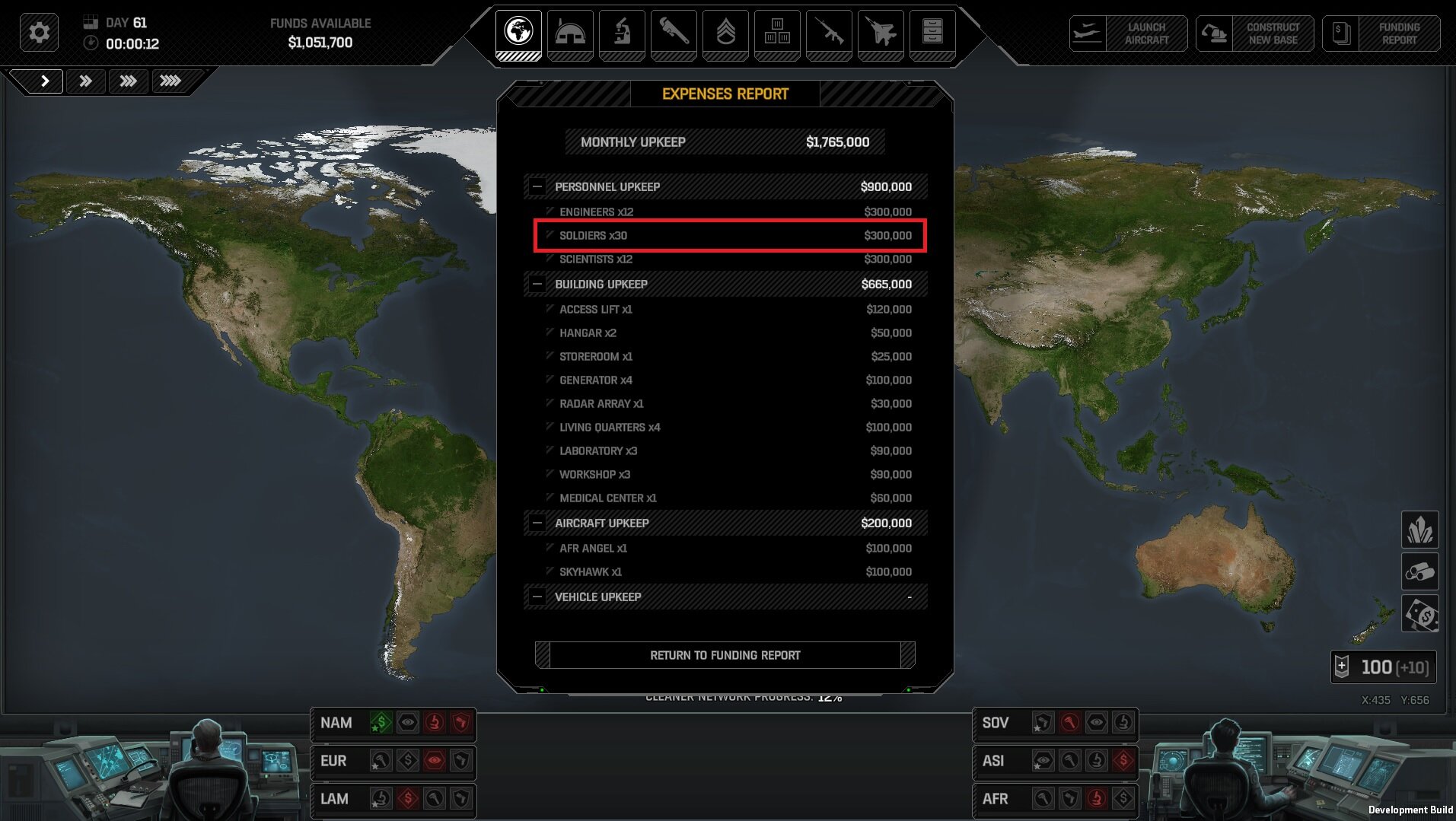
Task: Click AFR dollar funding icon
Action: [1123, 798]
